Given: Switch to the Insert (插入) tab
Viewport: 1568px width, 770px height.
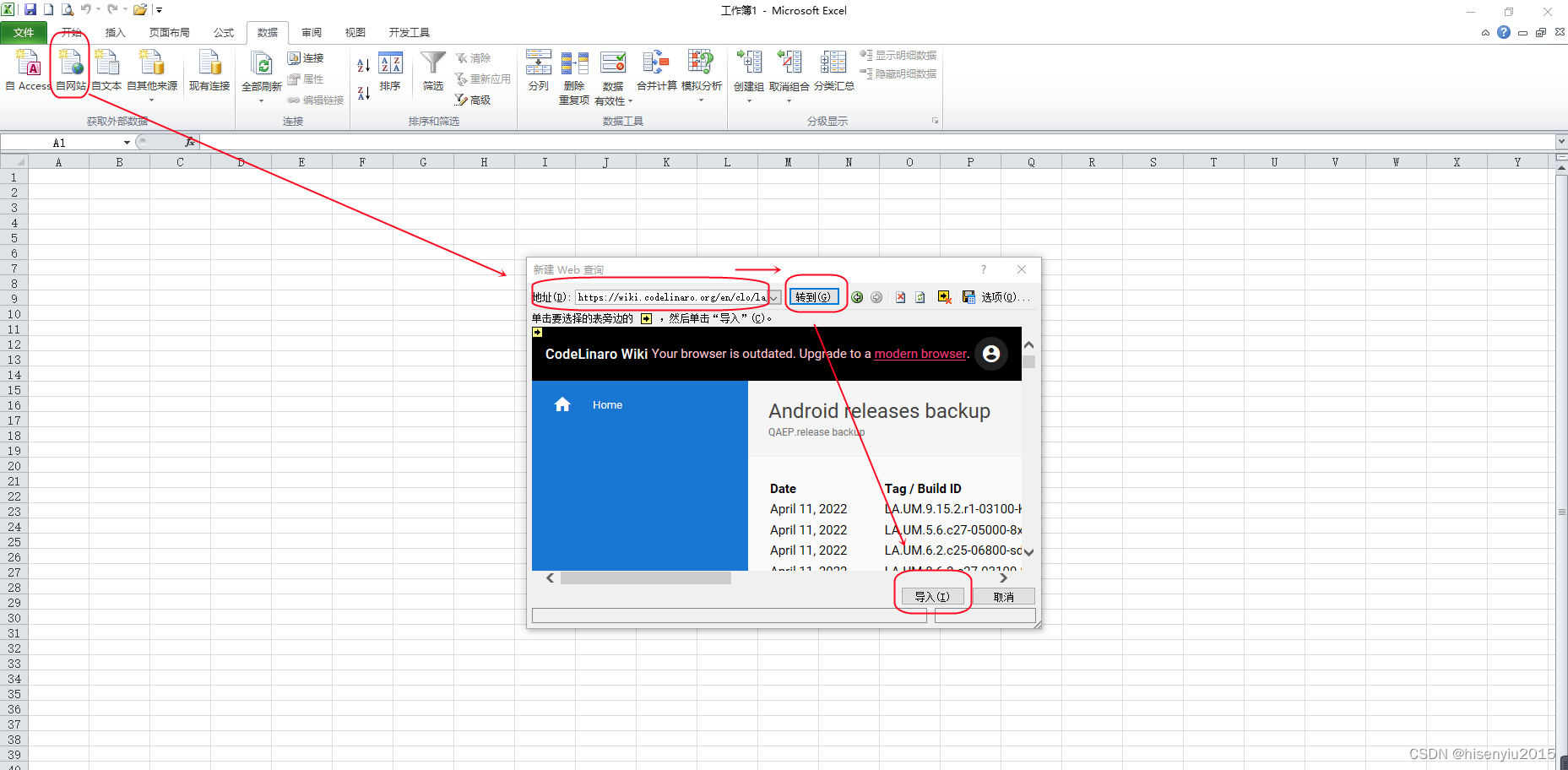Looking at the screenshot, I should (115, 33).
